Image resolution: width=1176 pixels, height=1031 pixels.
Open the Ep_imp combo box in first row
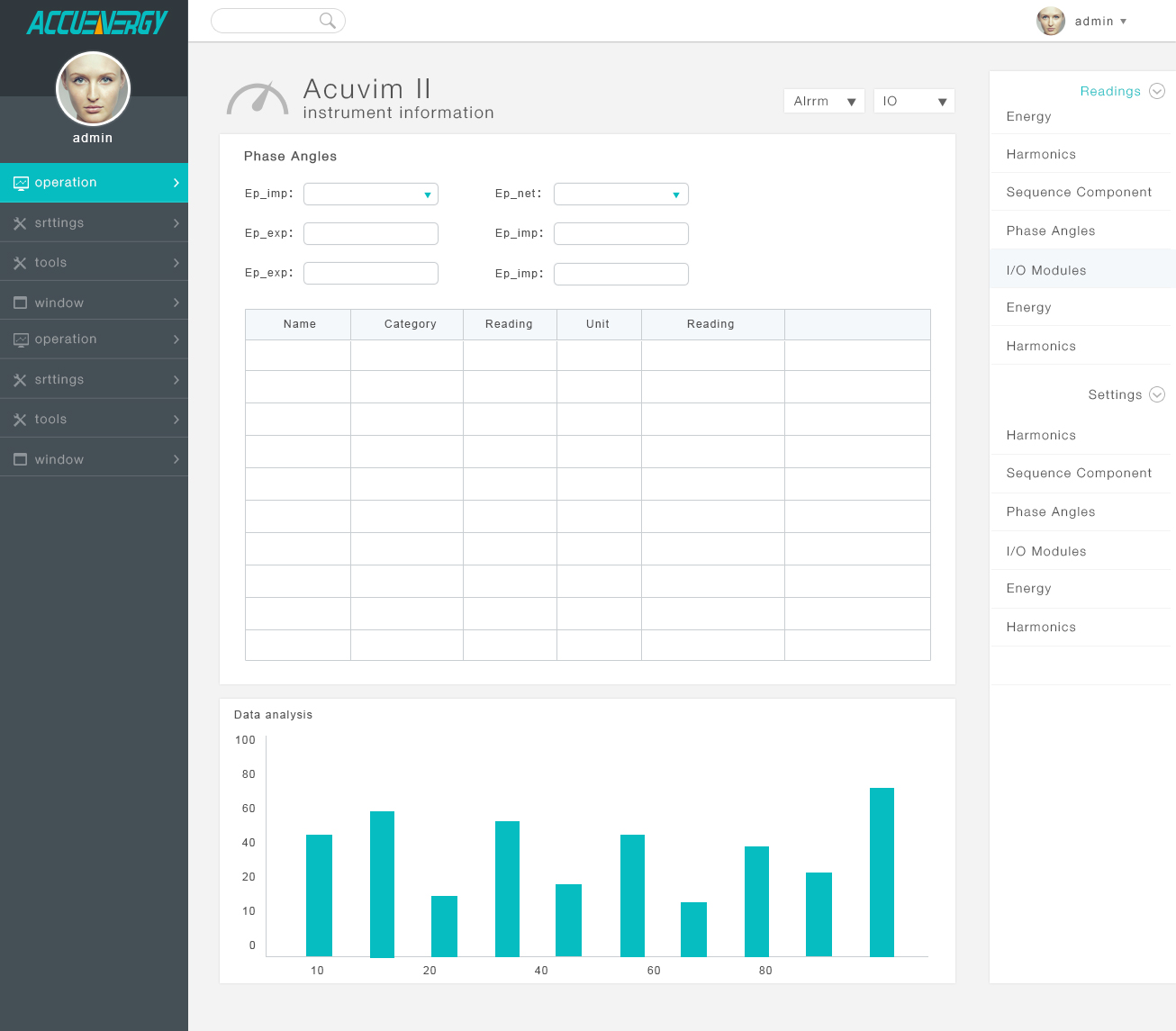pos(371,194)
